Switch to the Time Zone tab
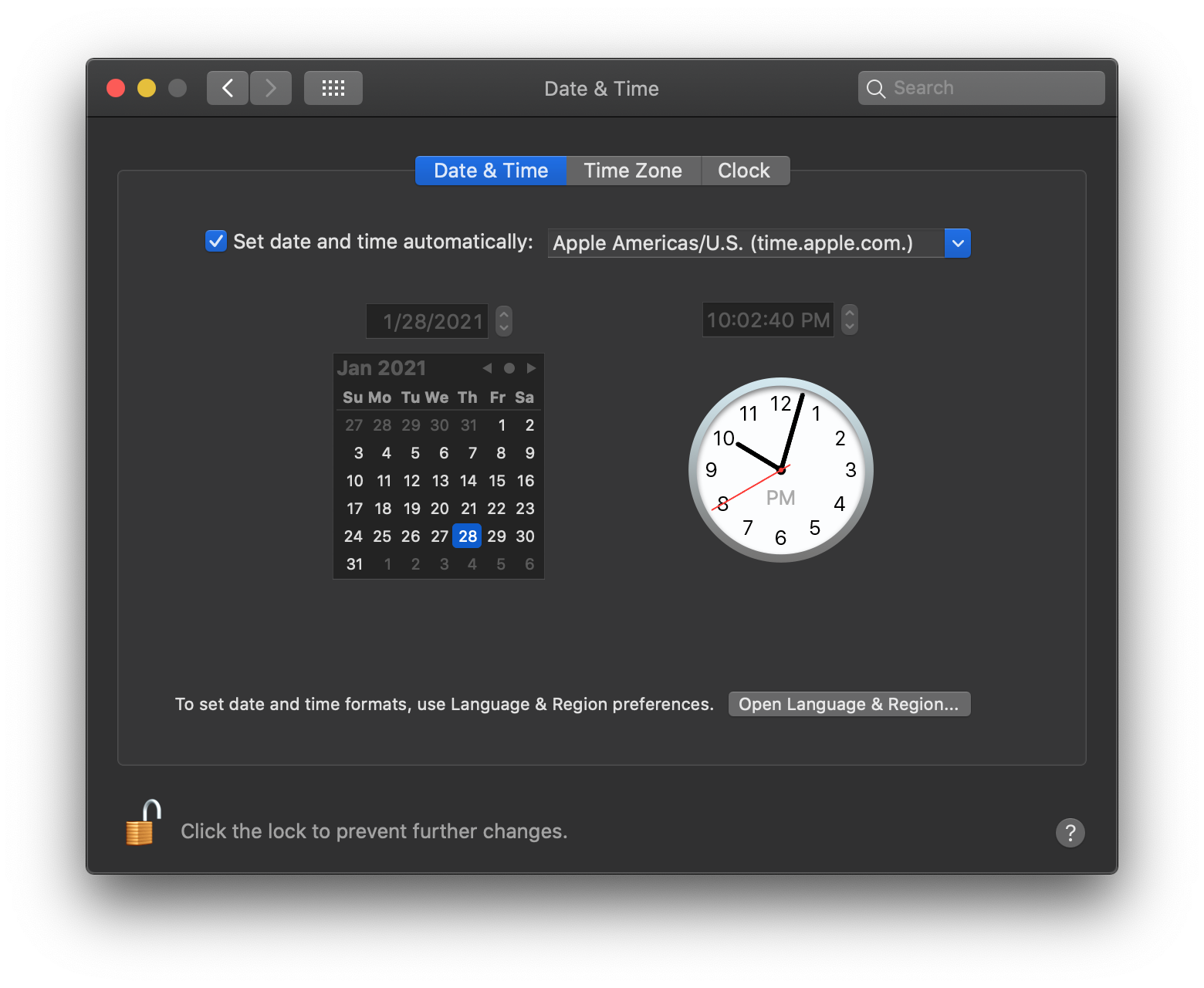The width and height of the screenshot is (1204, 988). pyautogui.click(x=633, y=171)
